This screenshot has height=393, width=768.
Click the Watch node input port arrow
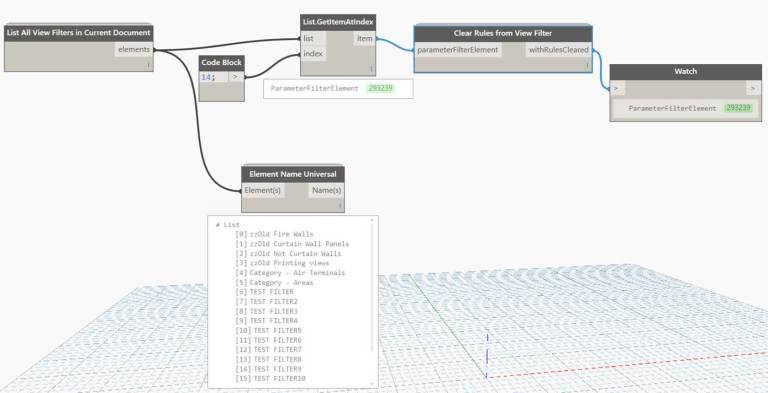tap(617, 89)
